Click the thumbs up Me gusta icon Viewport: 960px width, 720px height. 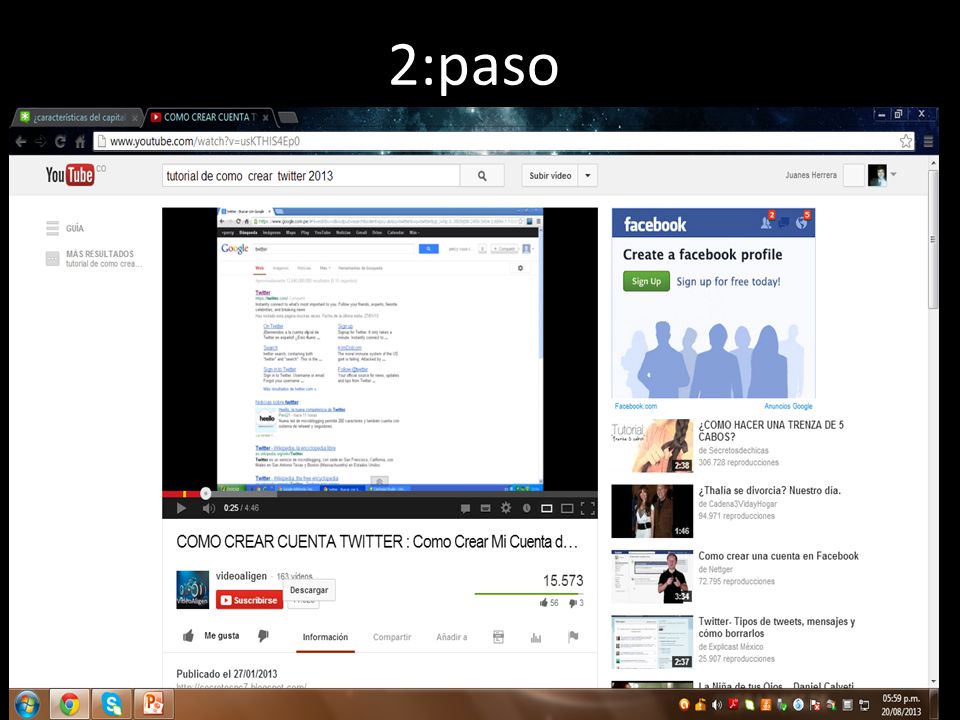coord(188,636)
